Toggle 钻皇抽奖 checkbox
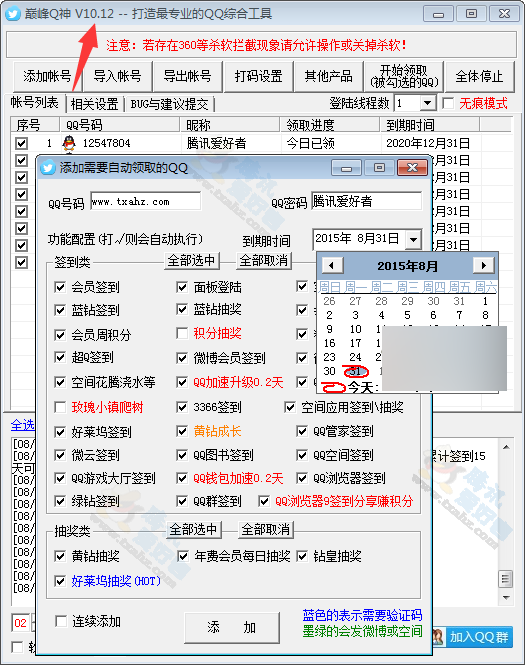 [302, 556]
